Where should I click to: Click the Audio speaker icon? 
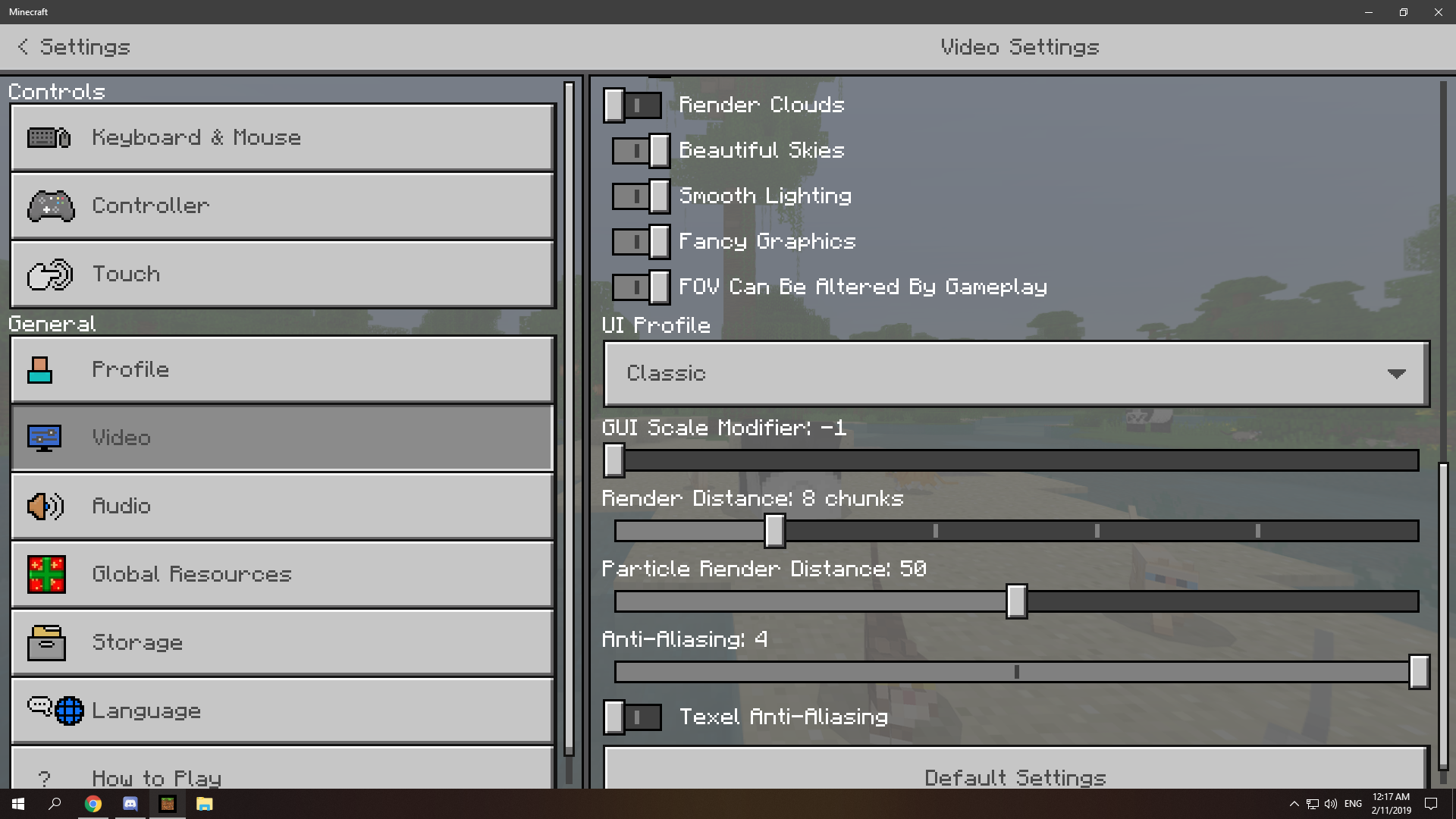[x=45, y=506]
